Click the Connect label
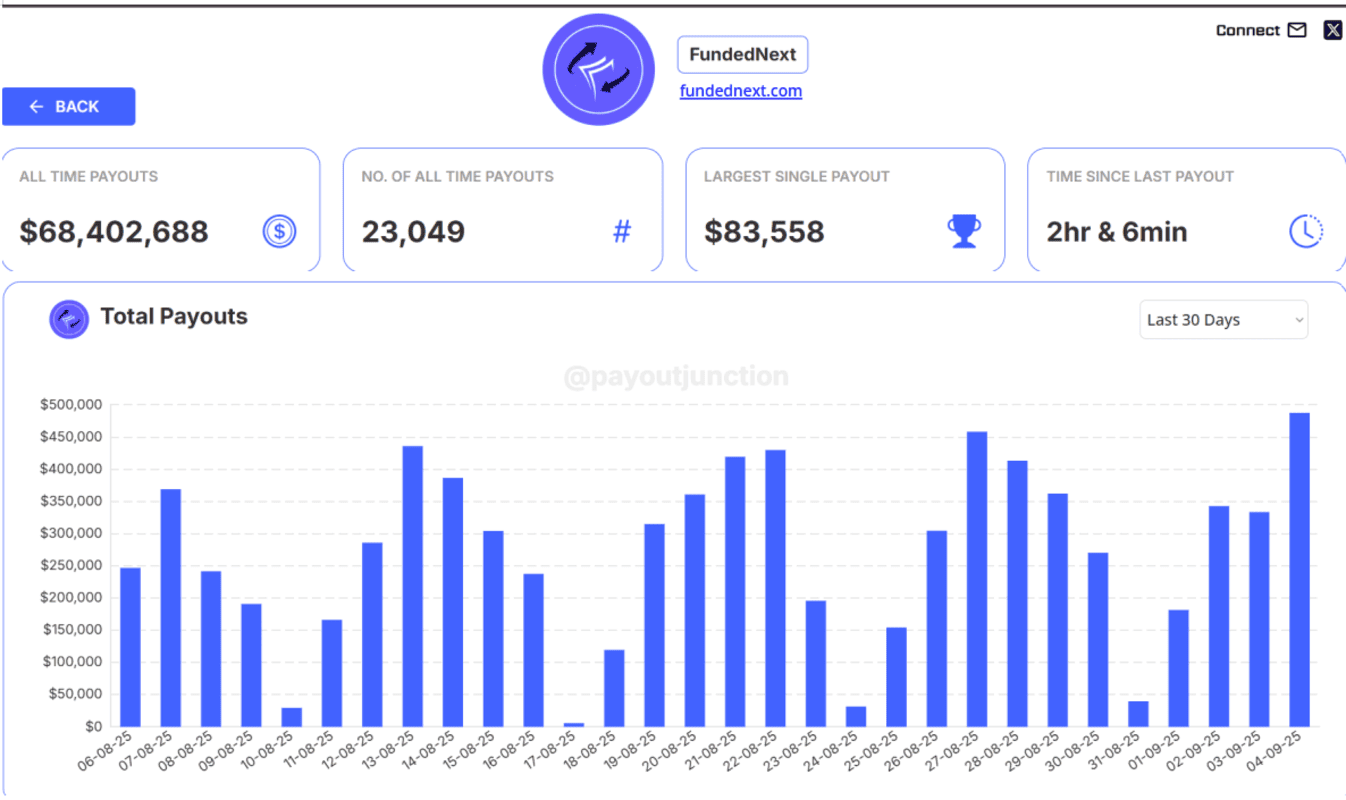Image resolution: width=1346 pixels, height=800 pixels. [x=1248, y=30]
